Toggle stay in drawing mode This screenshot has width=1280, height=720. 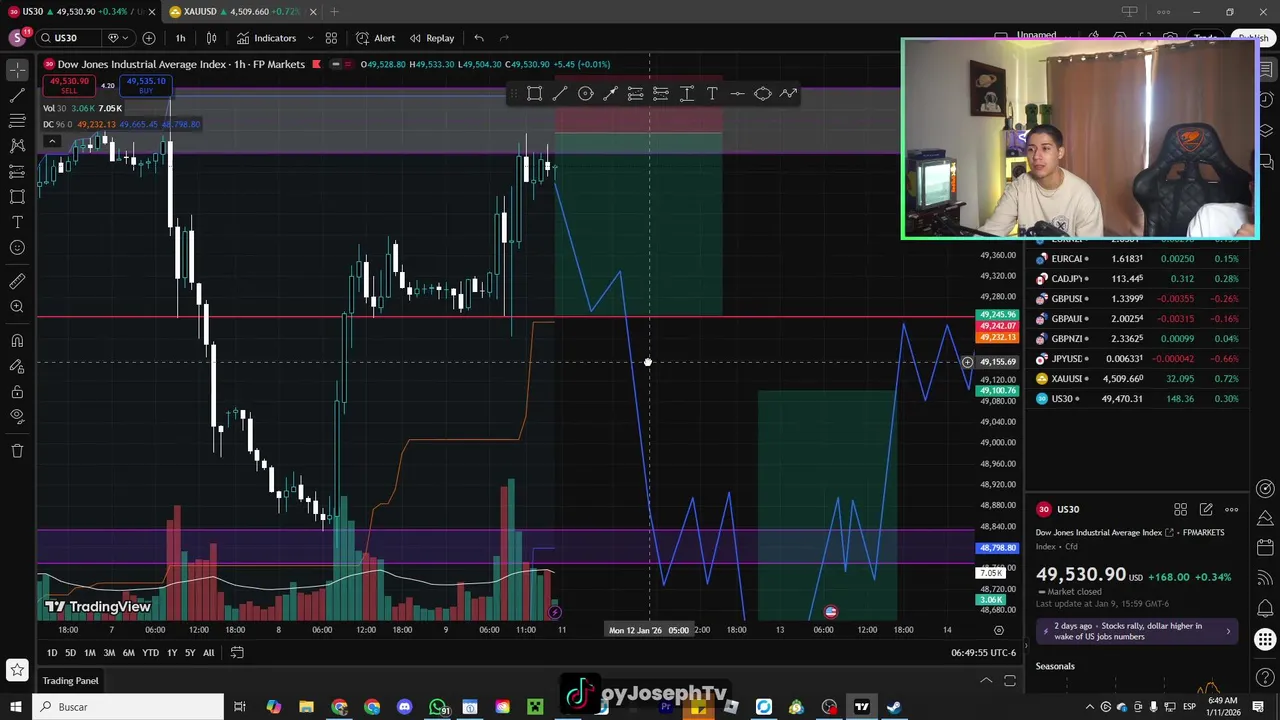coord(17,366)
